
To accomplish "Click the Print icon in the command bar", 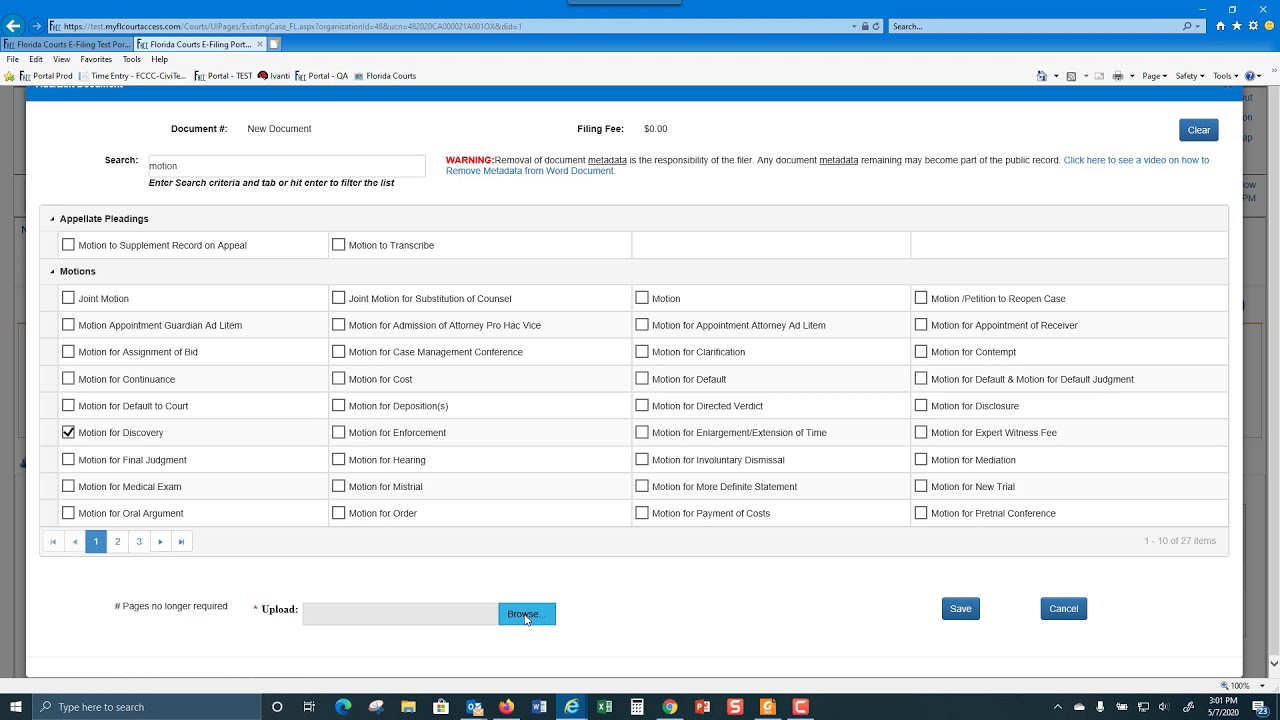I will (1118, 76).
